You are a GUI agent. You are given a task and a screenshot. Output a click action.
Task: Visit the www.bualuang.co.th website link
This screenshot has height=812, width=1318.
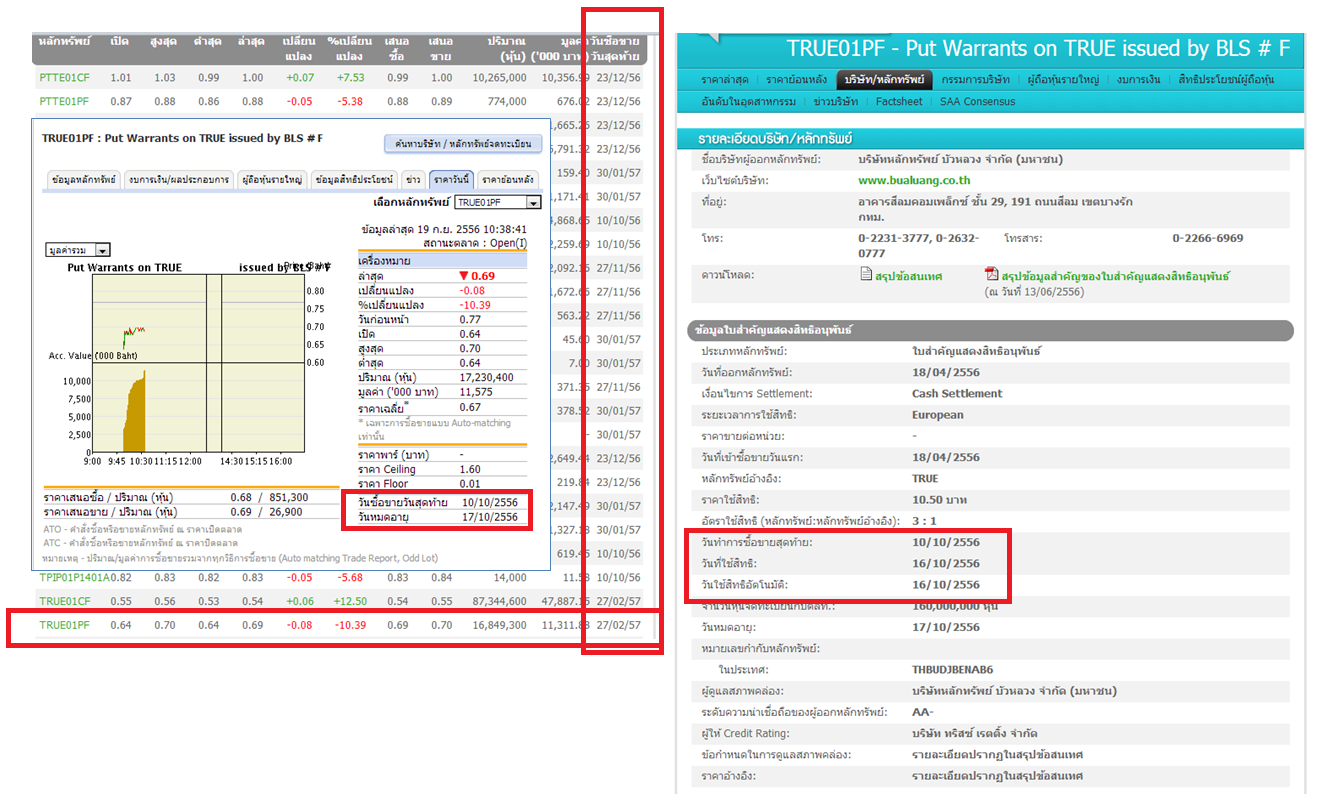914,180
